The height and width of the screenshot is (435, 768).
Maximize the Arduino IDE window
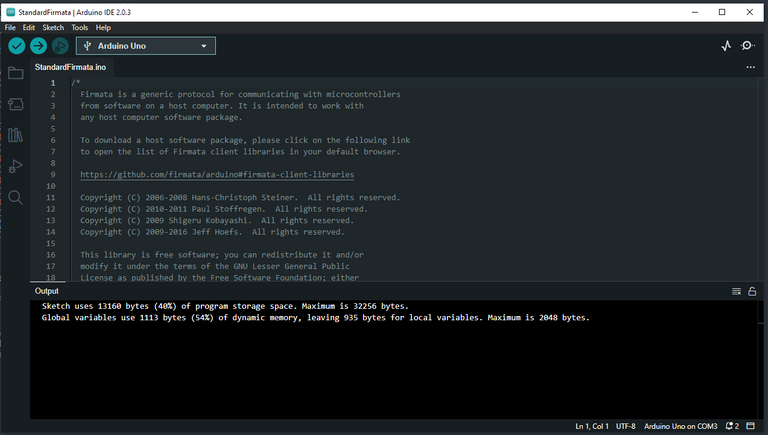tap(722, 12)
